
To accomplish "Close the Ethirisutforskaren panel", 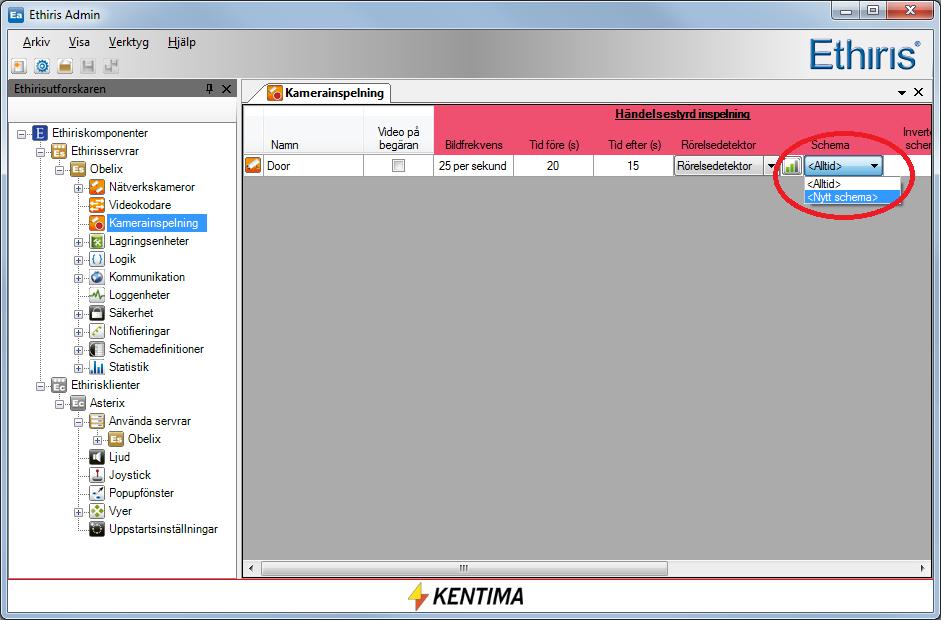I will click(x=226, y=89).
